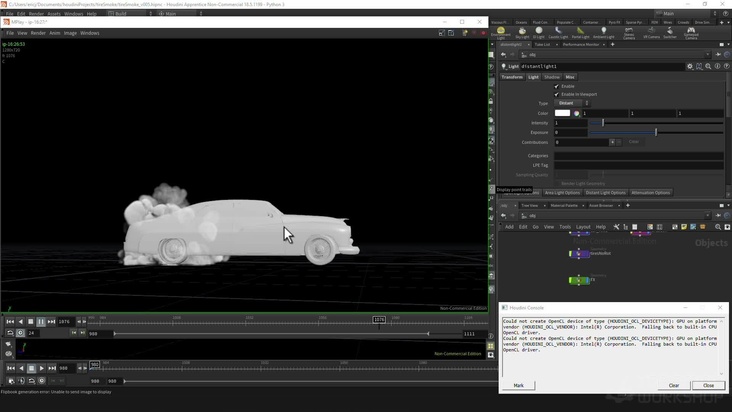
Task: Add an Ambient Light from shelf
Action: click(x=604, y=32)
